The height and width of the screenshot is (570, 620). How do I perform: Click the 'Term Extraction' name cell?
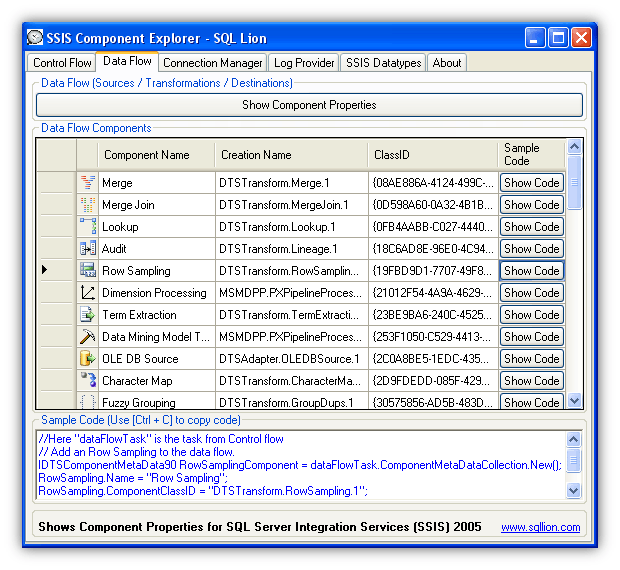[157, 315]
